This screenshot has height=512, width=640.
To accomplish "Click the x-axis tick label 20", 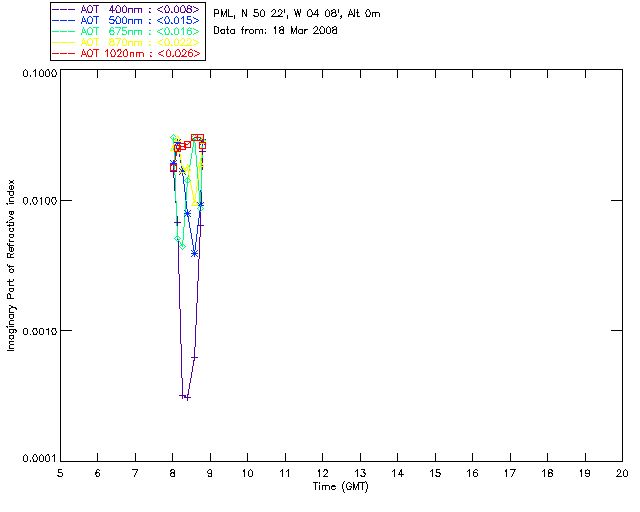I will tap(622, 474).
